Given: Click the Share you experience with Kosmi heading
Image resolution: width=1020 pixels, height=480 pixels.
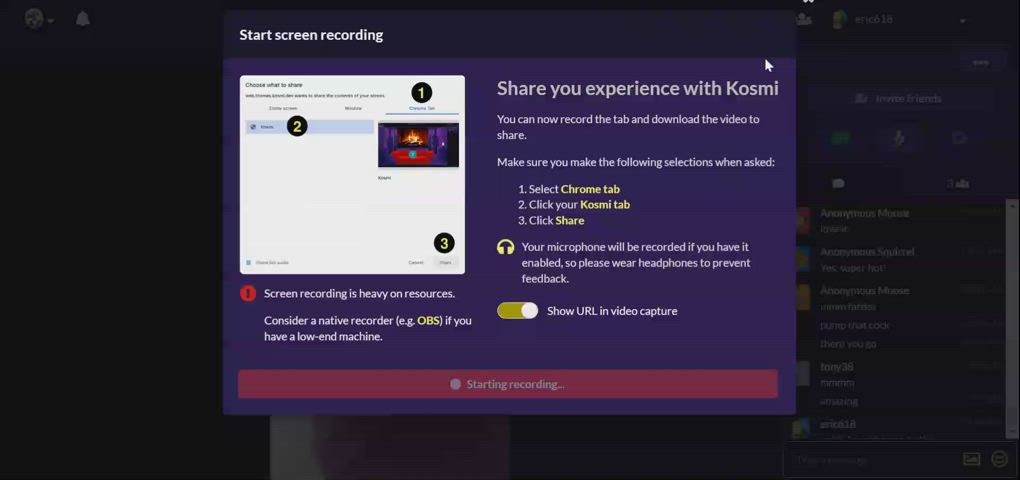Looking at the screenshot, I should coord(638,88).
